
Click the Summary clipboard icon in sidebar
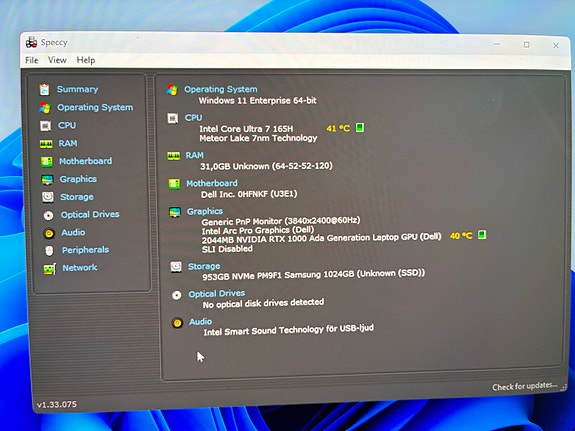pos(44,90)
